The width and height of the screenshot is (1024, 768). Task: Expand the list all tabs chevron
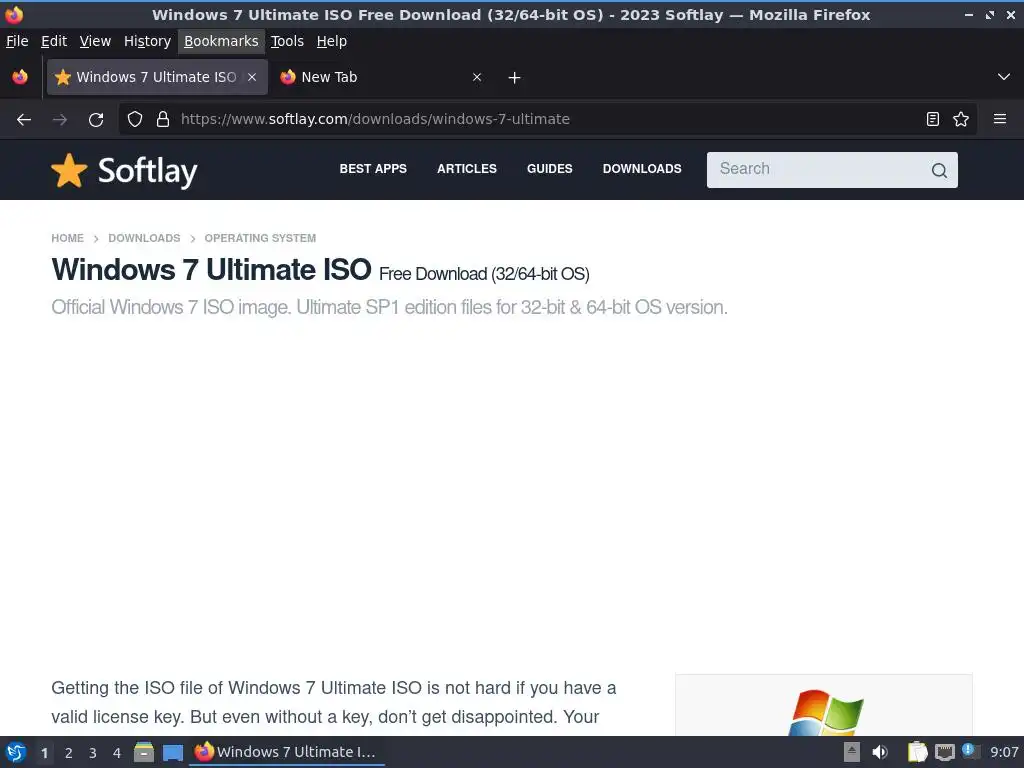tap(1004, 77)
